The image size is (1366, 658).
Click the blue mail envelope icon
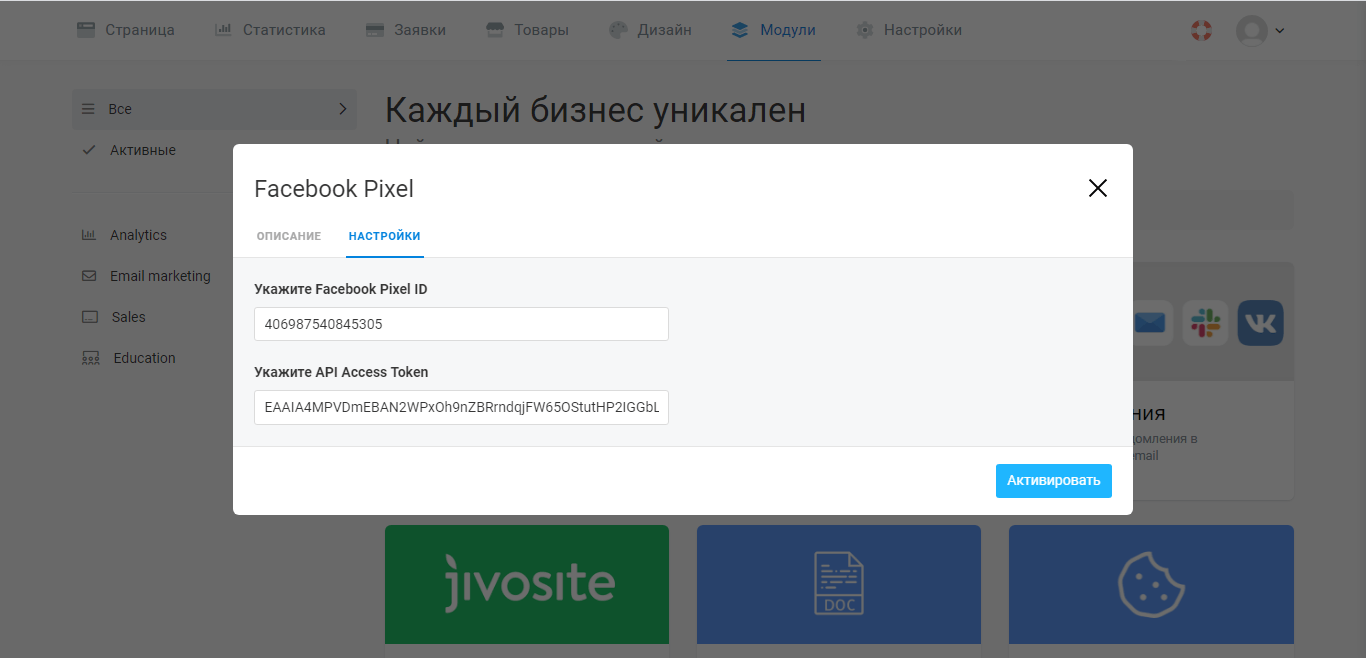point(1151,323)
